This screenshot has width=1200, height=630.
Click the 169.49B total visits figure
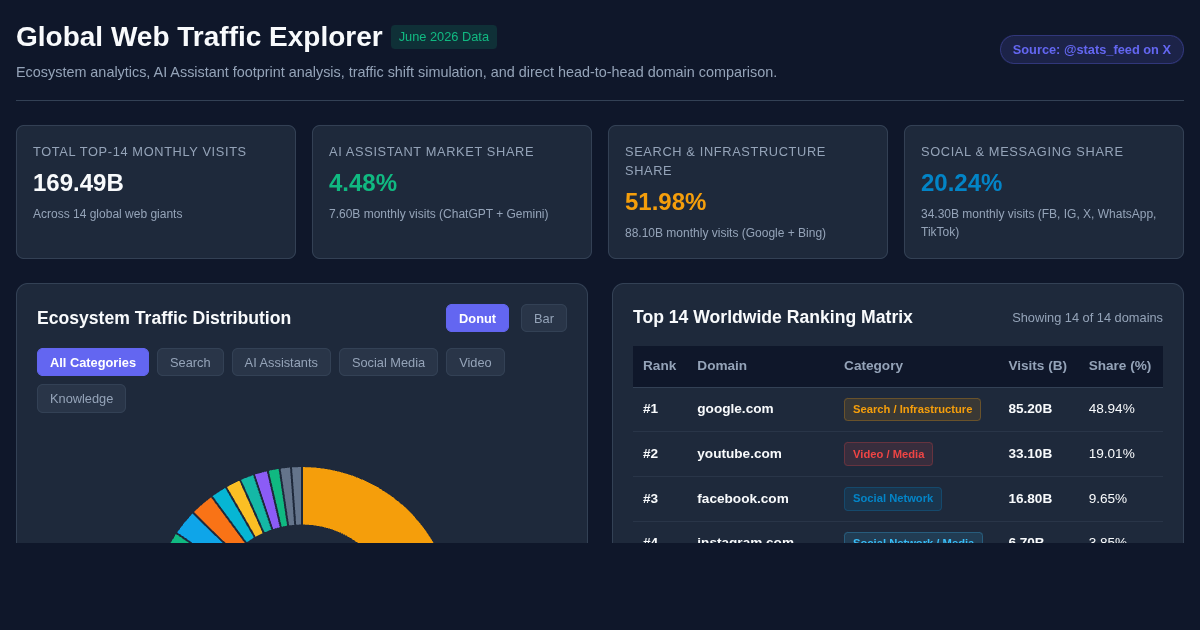click(78, 183)
